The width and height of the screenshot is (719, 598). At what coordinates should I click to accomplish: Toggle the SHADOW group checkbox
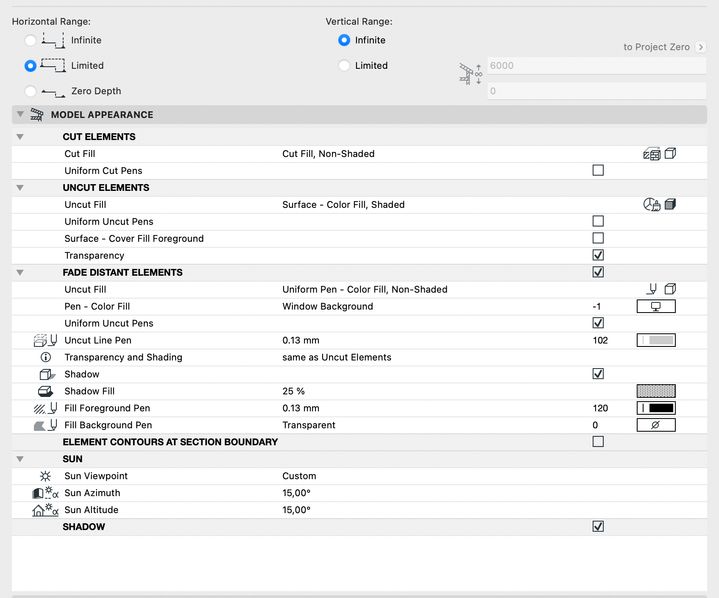pyautogui.click(x=598, y=526)
